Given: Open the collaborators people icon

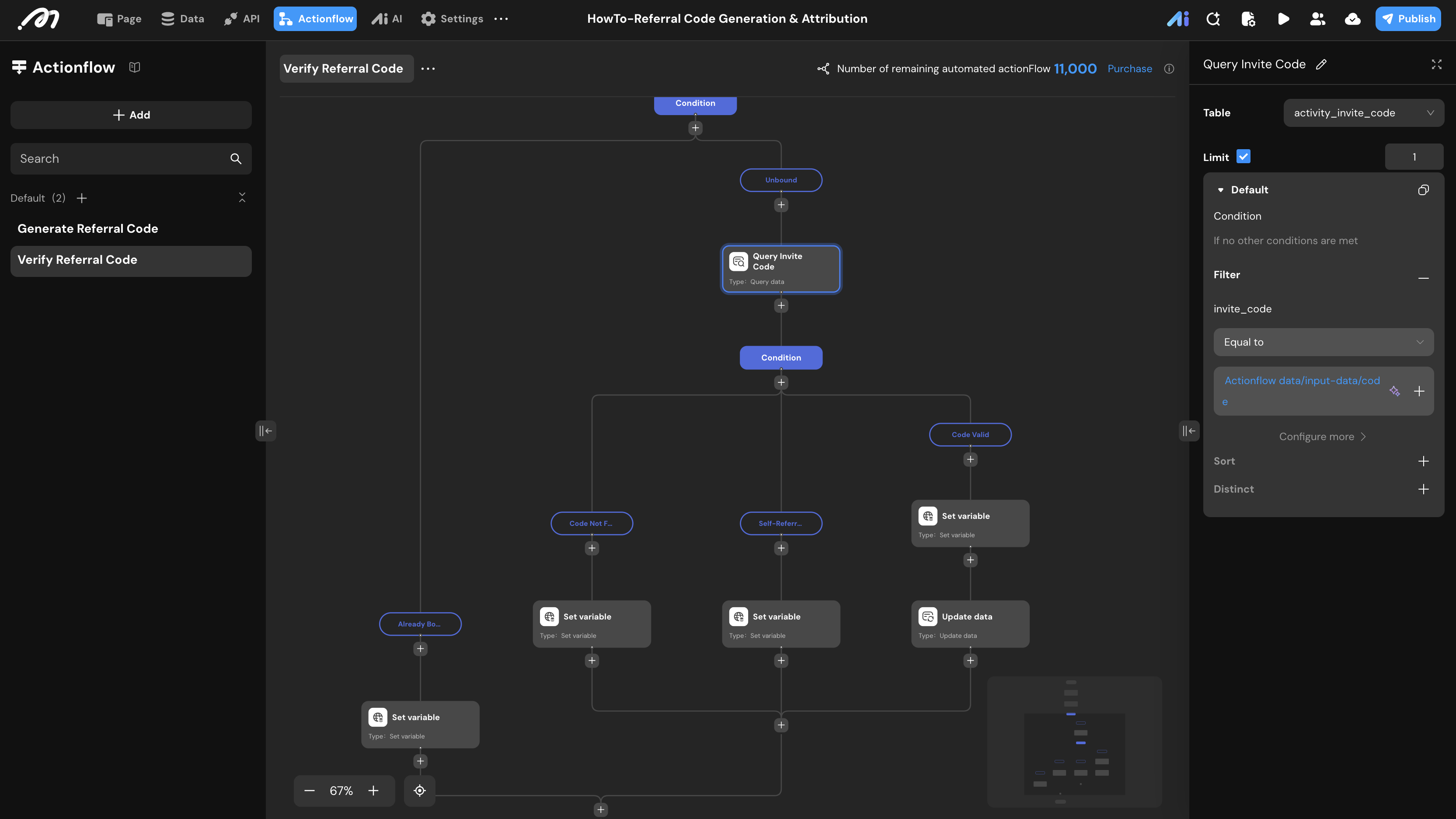Looking at the screenshot, I should point(1317,19).
